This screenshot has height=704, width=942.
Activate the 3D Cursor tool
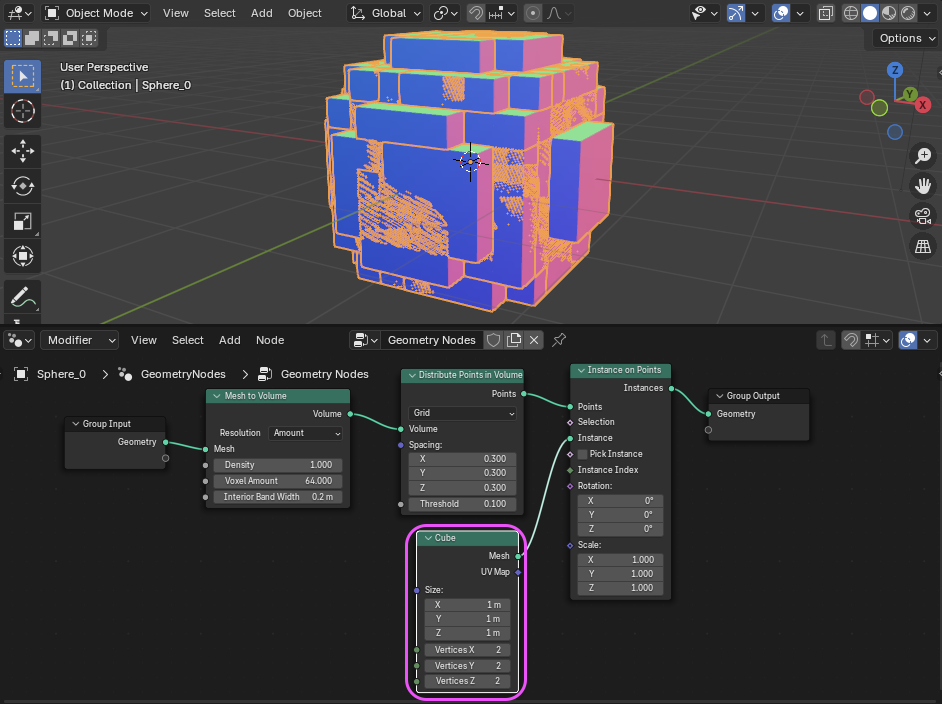[x=22, y=112]
